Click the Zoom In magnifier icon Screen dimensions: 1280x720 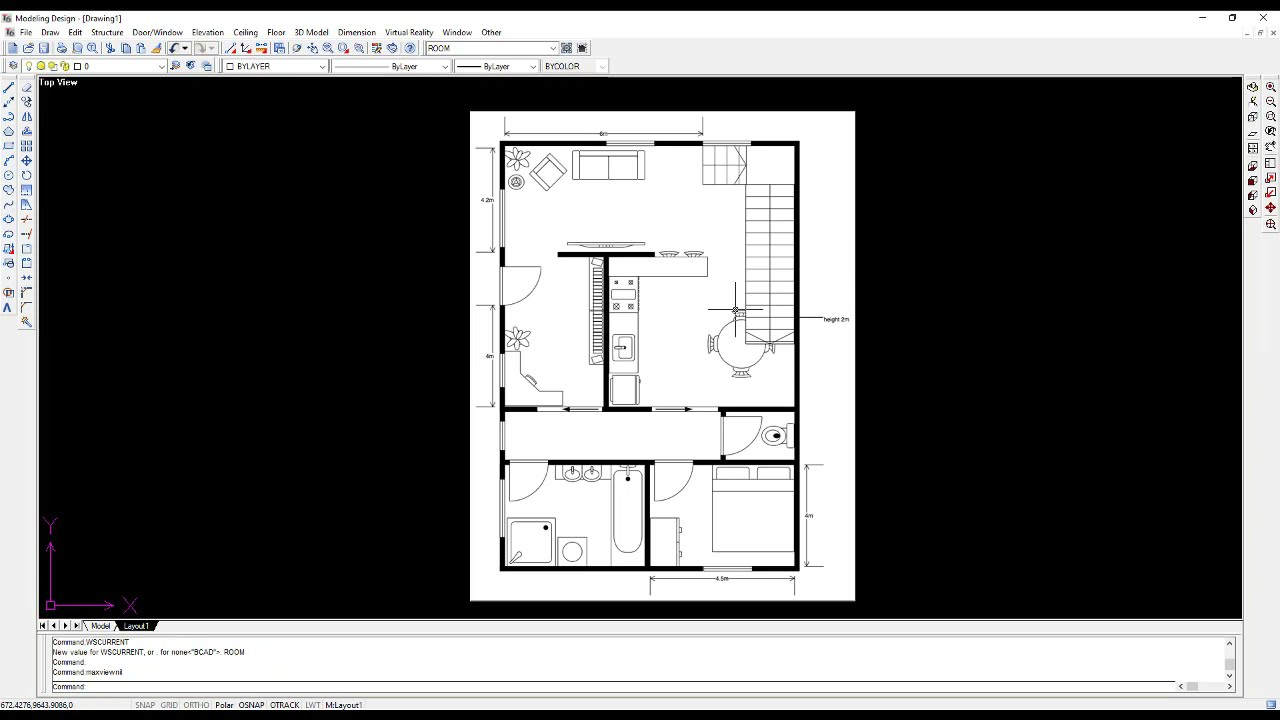(1271, 87)
